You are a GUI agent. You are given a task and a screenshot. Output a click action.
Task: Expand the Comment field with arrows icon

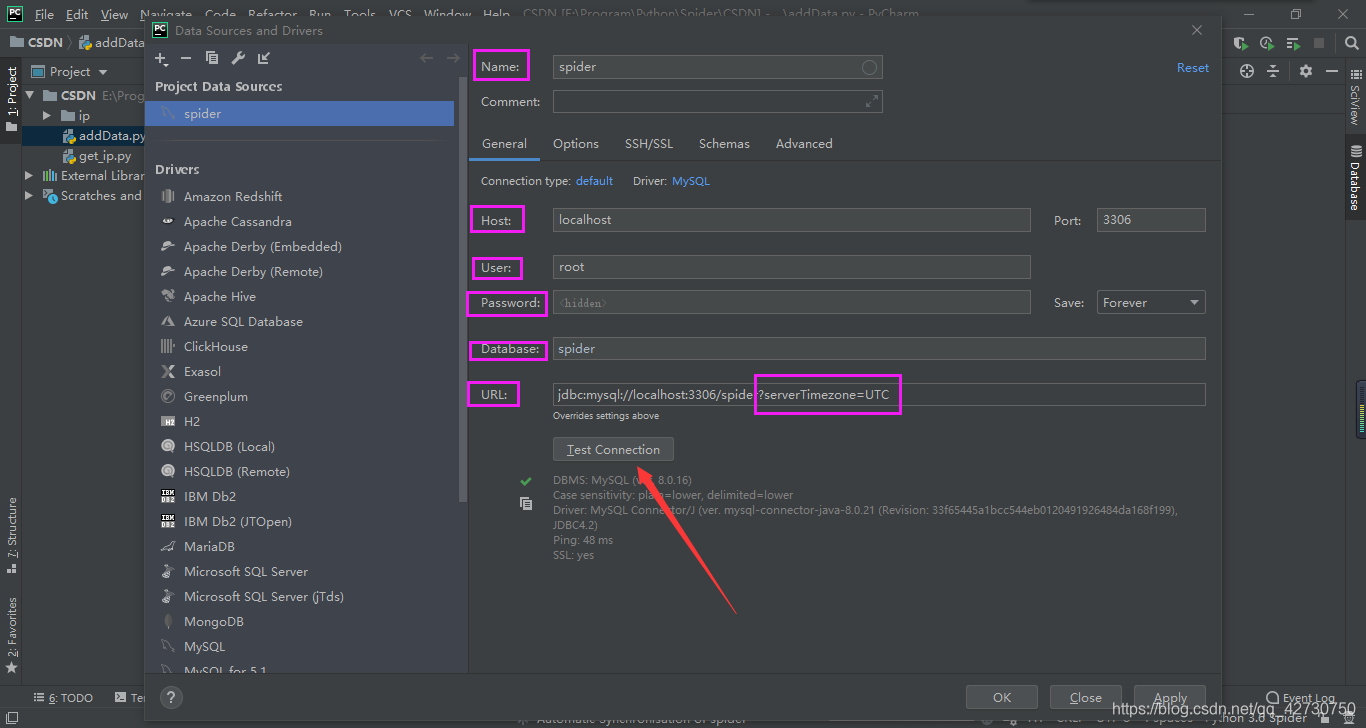[x=872, y=101]
